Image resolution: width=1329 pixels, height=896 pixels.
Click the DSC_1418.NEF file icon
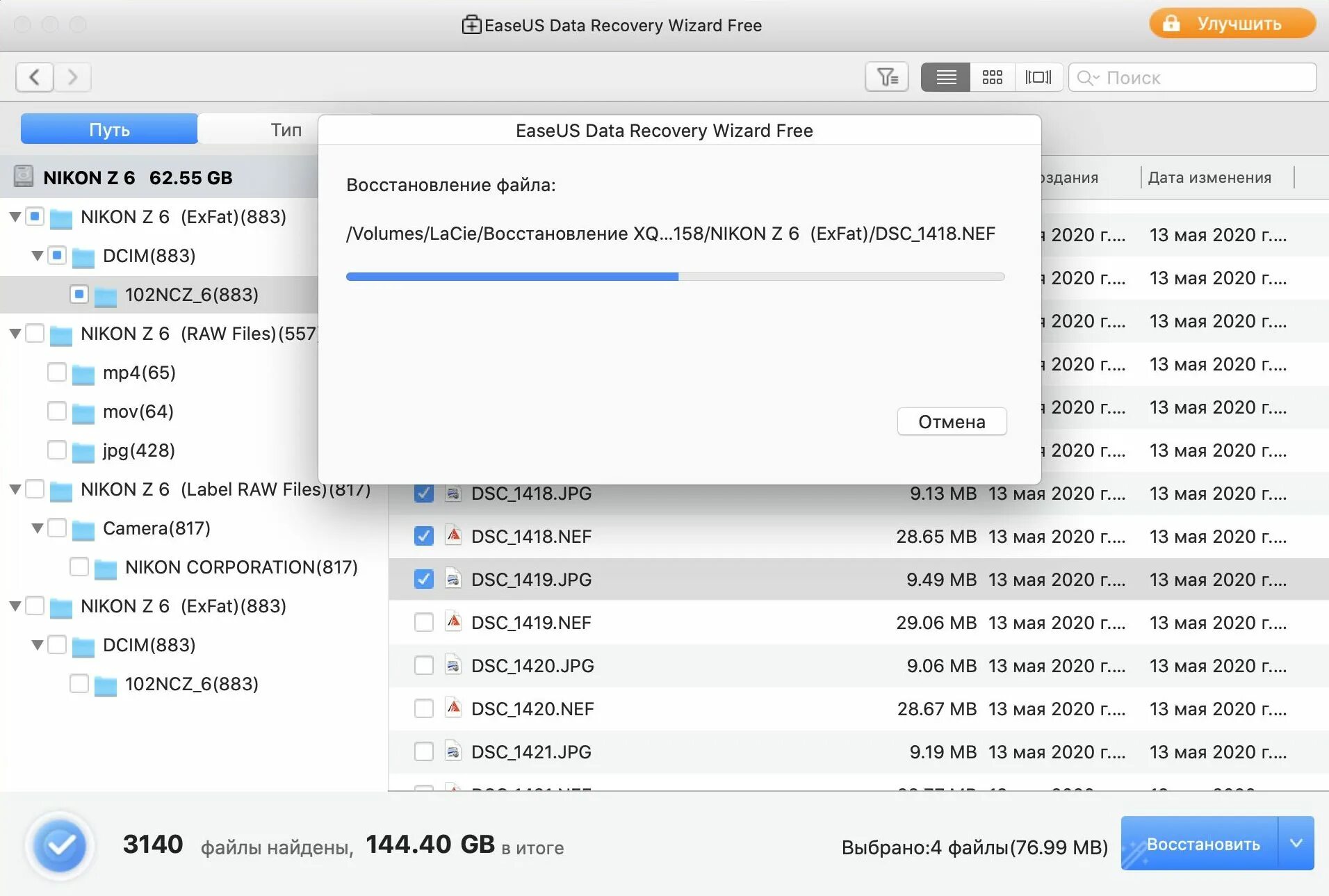point(453,535)
